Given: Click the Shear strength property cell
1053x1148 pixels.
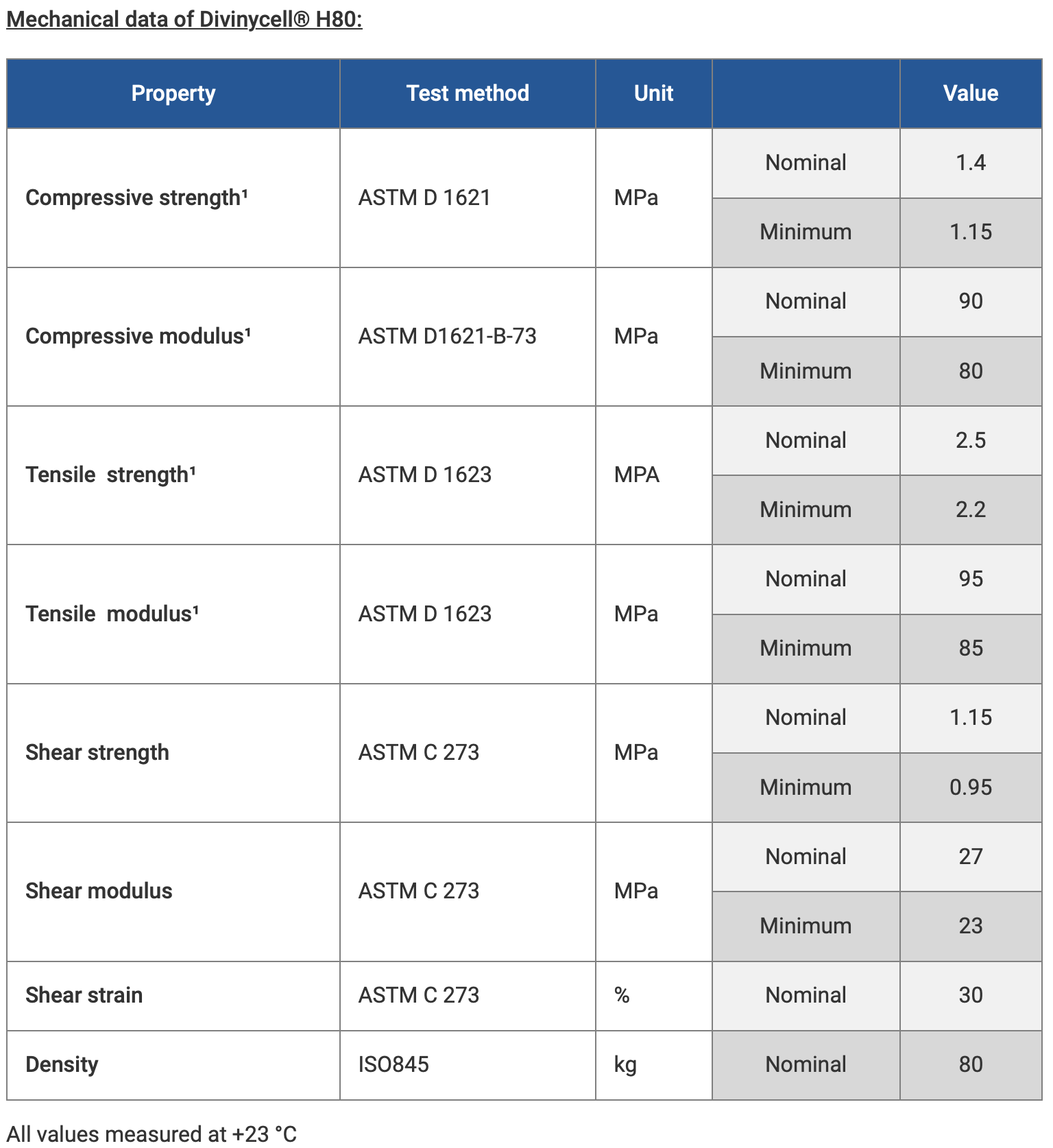Looking at the screenshot, I should pos(97,752).
